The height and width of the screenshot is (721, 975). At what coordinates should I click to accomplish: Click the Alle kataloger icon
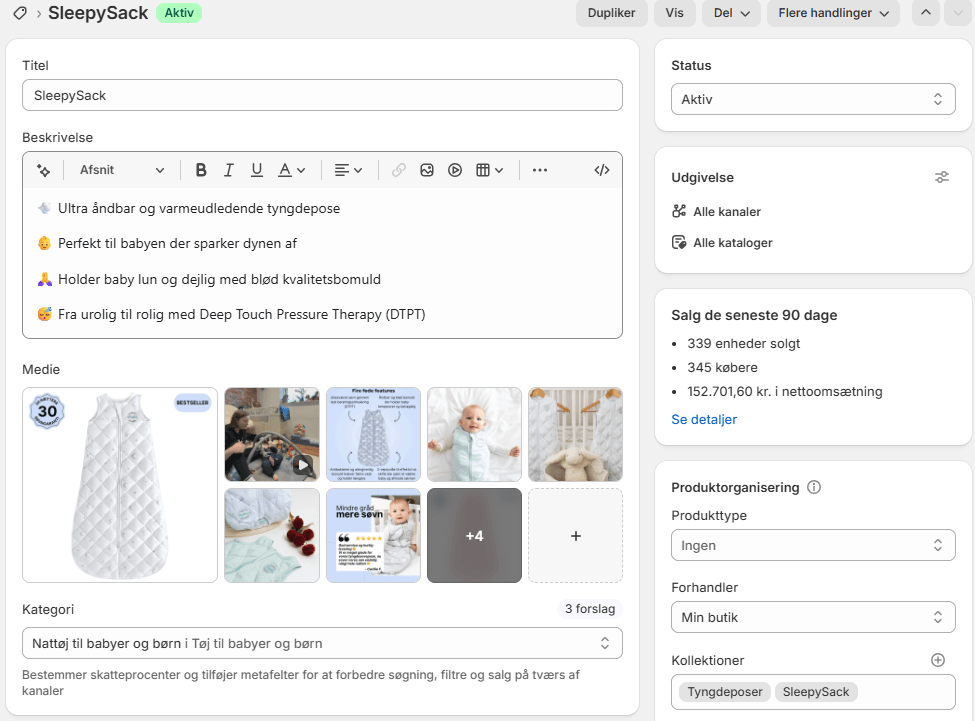(x=679, y=242)
